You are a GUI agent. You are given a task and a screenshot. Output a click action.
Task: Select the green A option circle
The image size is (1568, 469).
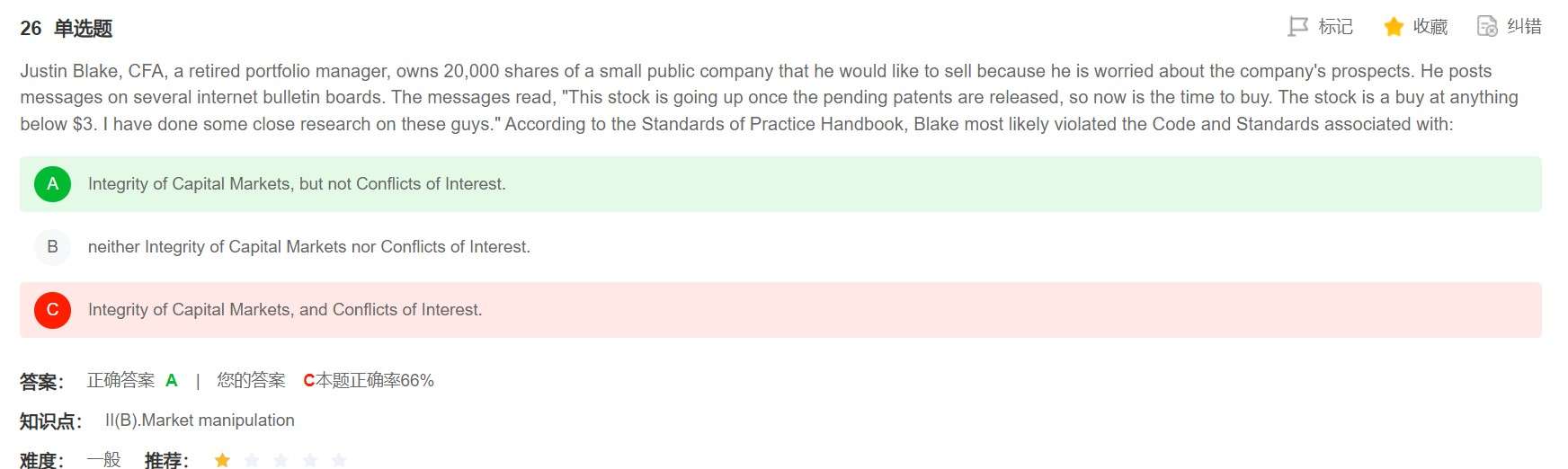pos(52,184)
